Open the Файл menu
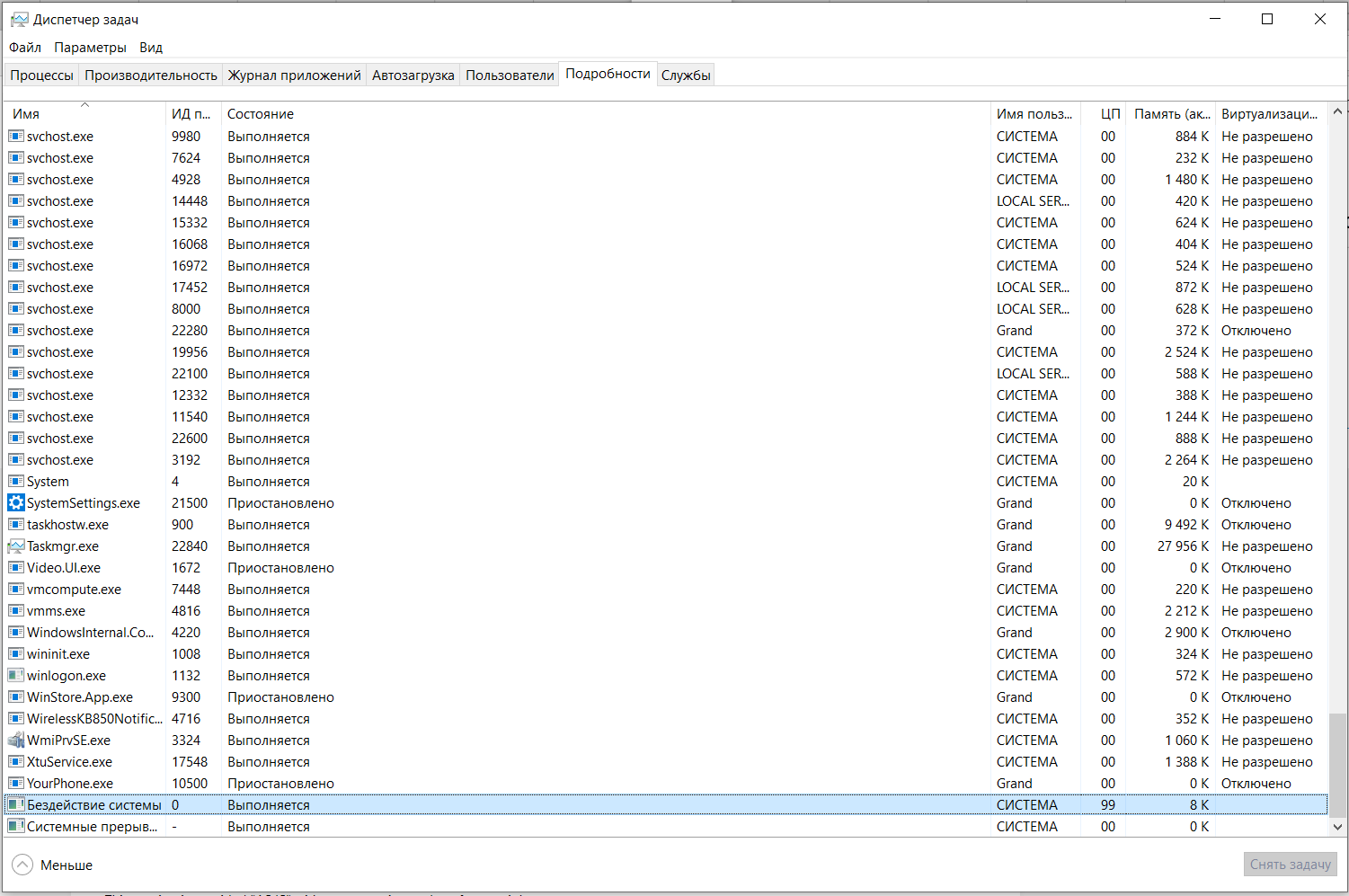Image resolution: width=1349 pixels, height=896 pixels. 25,47
